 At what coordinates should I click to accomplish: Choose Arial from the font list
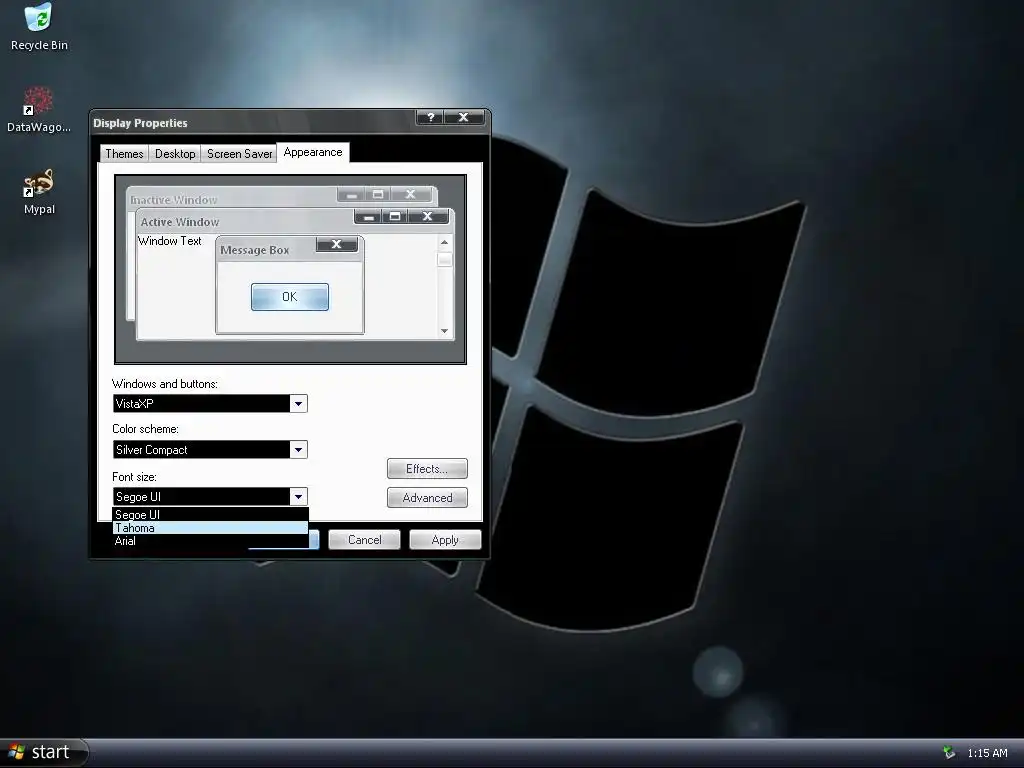(x=210, y=541)
